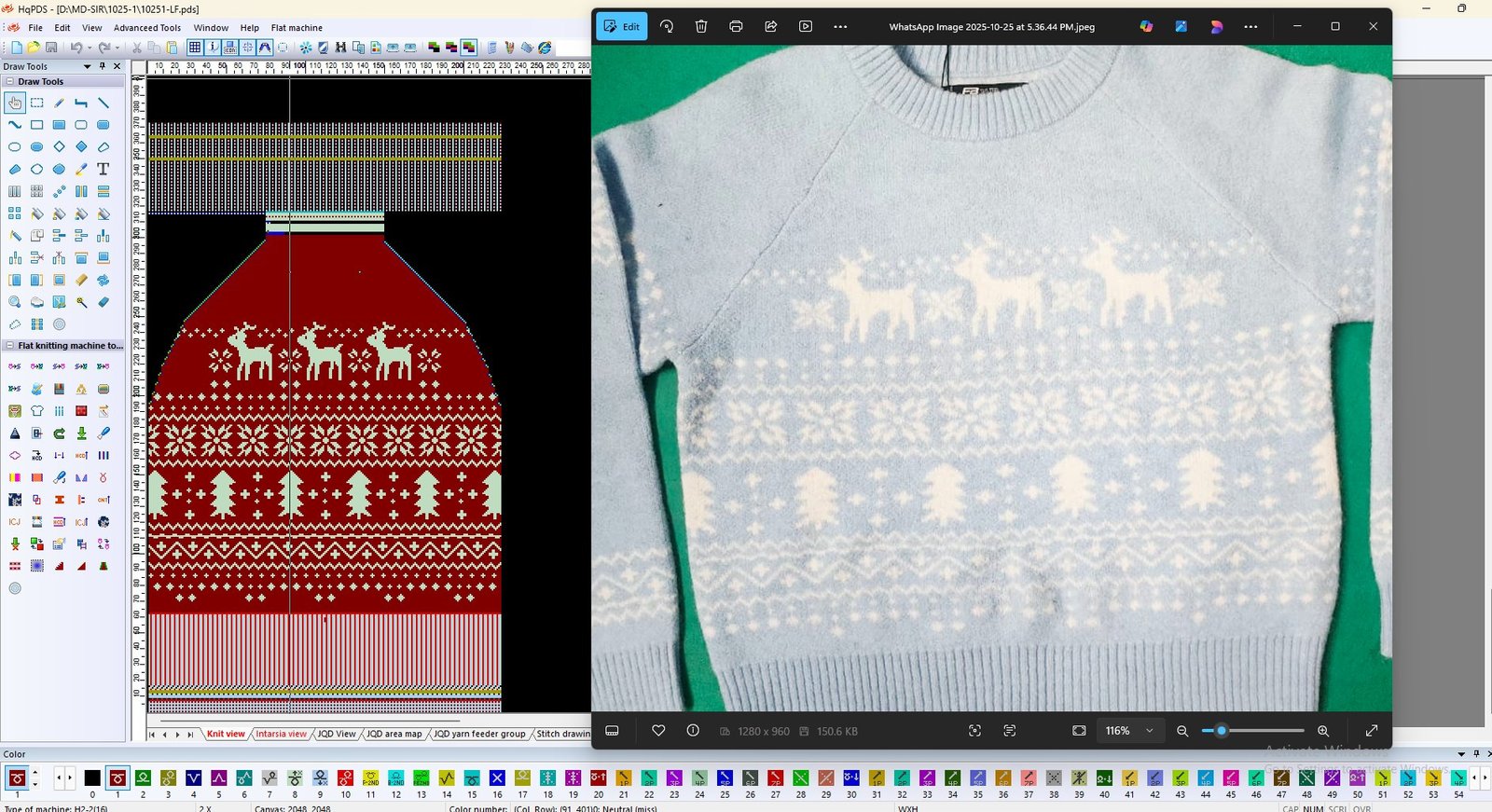The height and width of the screenshot is (812, 1492).
Task: Click the Edit button in Photos
Action: [621, 27]
